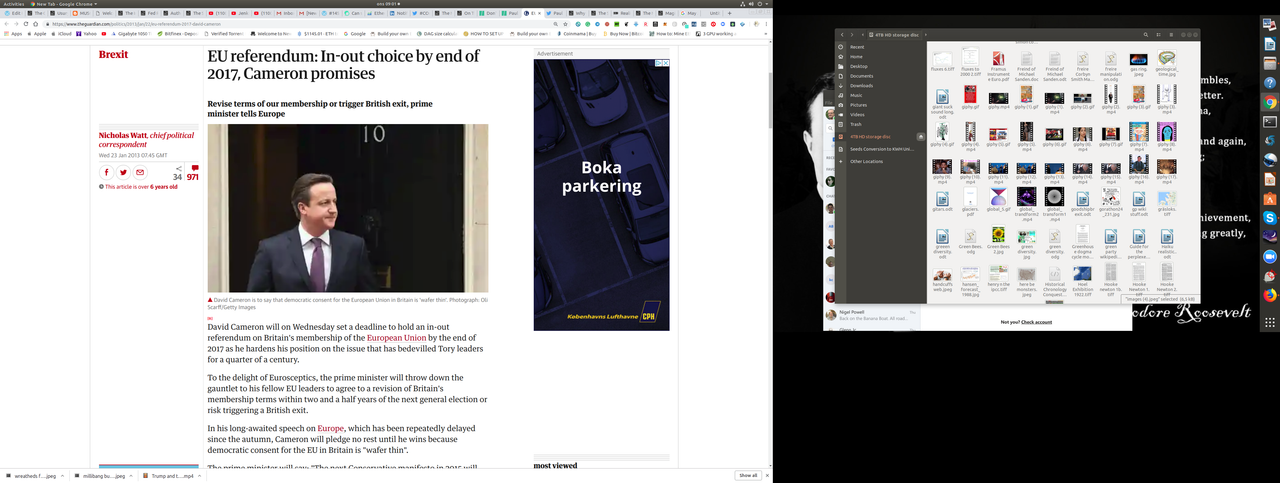The height and width of the screenshot is (483, 1280).
Task: Click Boka parkering advertisement
Action: 601,194
